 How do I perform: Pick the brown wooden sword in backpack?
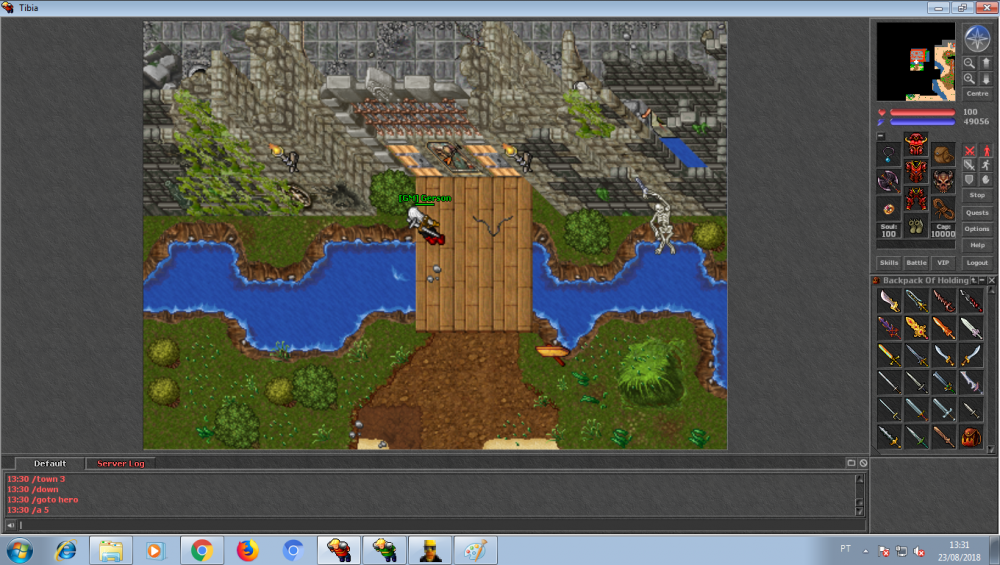[943, 437]
